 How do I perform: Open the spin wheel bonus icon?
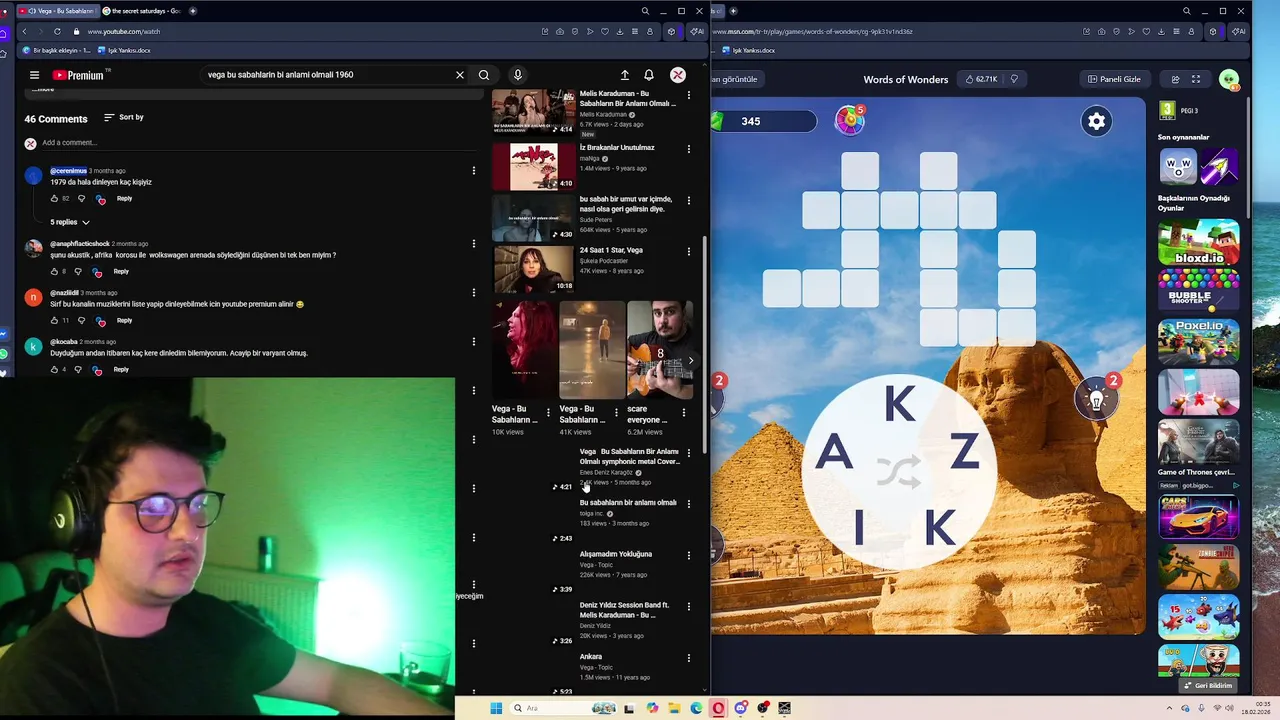coord(849,120)
